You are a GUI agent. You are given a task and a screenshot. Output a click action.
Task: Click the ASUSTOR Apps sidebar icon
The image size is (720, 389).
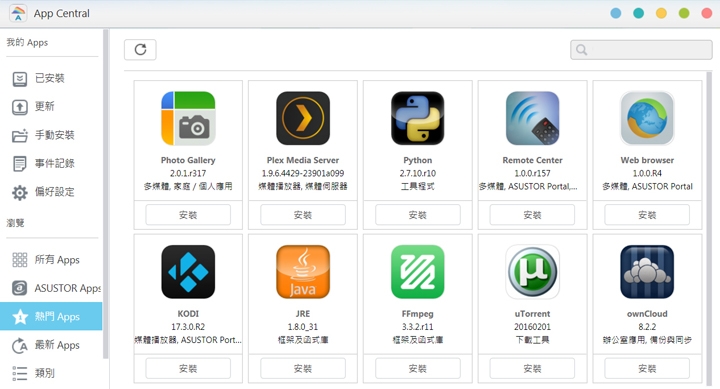pyautogui.click(x=20, y=288)
